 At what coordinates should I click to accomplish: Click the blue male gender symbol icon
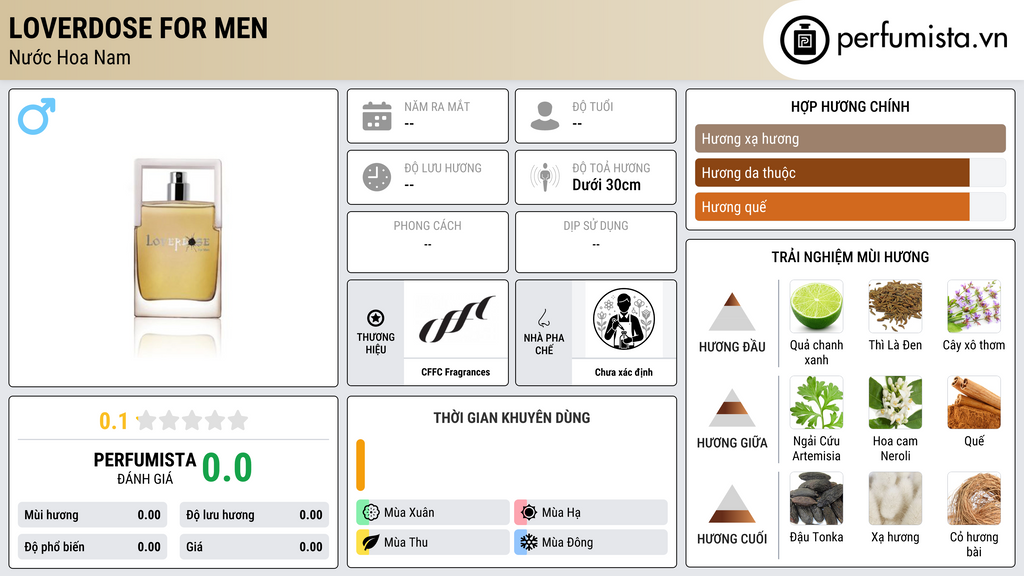pos(37,116)
